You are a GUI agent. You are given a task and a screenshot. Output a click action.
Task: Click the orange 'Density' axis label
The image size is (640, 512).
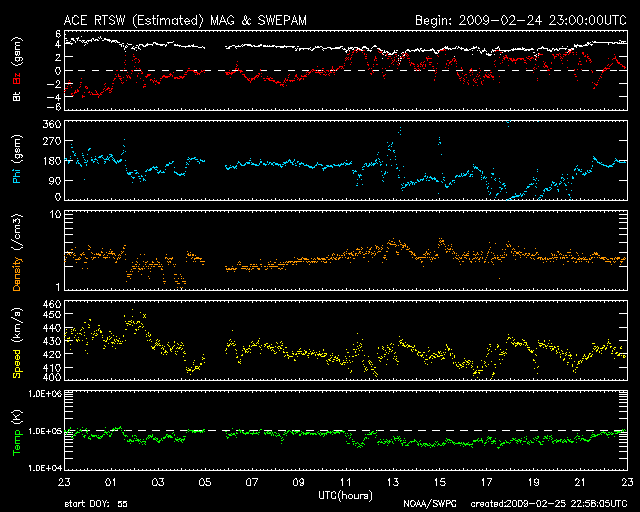(x=16, y=274)
